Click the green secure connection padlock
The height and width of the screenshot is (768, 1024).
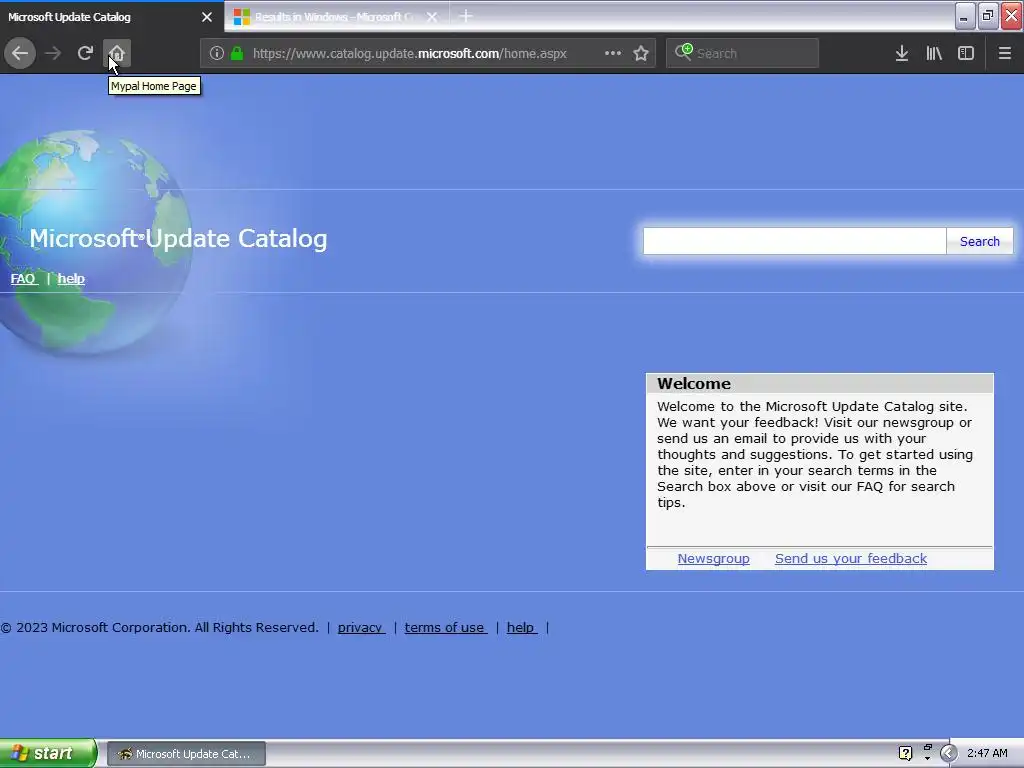click(237, 54)
